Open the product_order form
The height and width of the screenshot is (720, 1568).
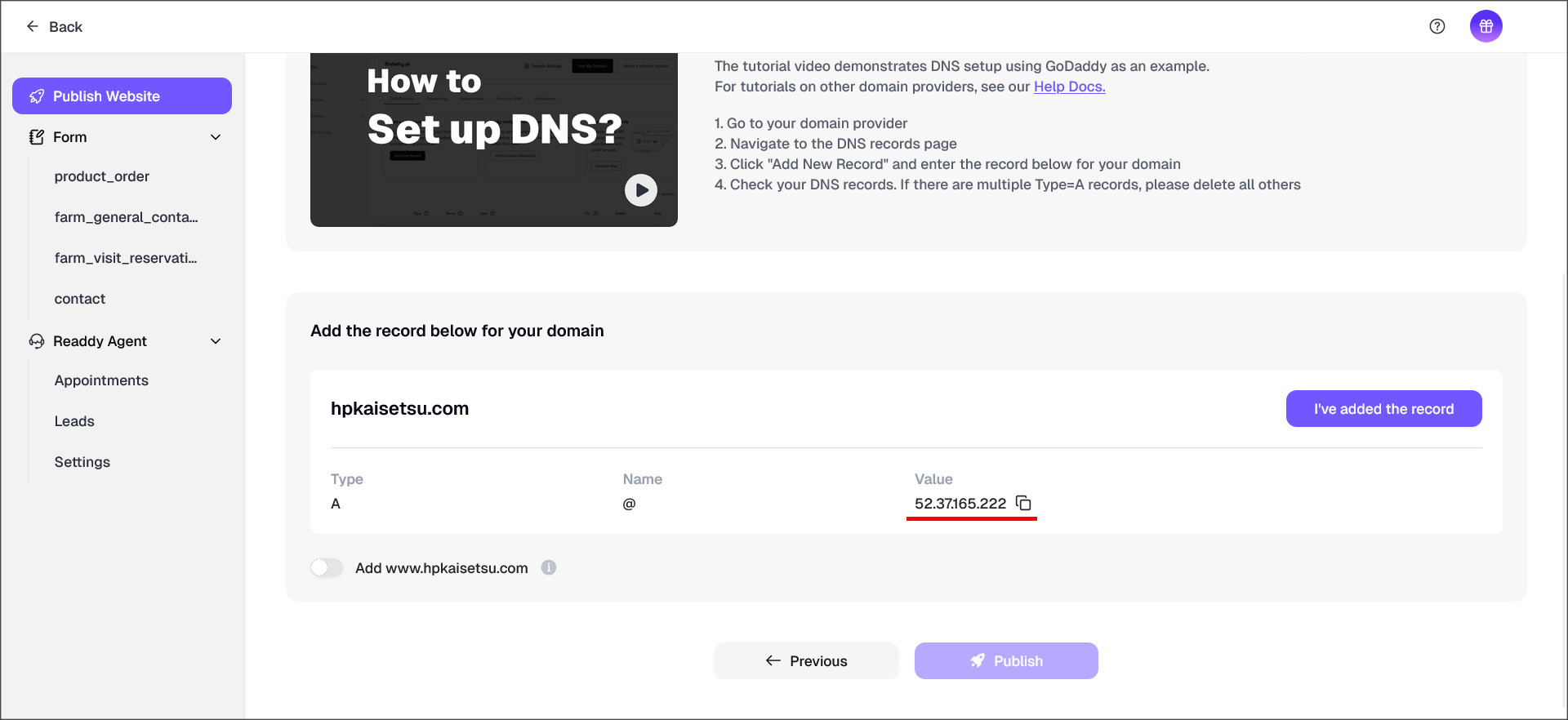tap(102, 176)
